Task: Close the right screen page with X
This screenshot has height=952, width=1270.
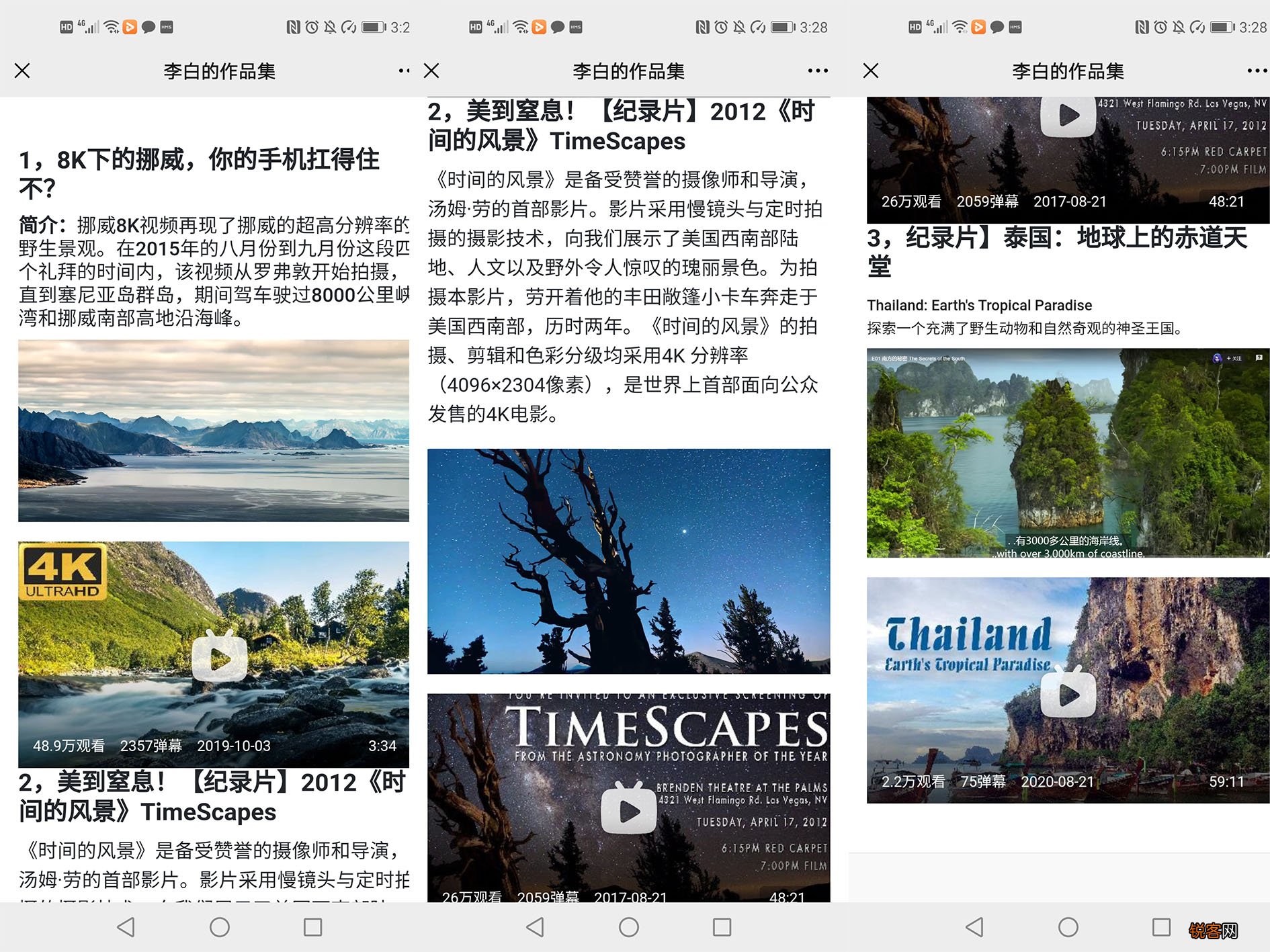Action: click(871, 71)
